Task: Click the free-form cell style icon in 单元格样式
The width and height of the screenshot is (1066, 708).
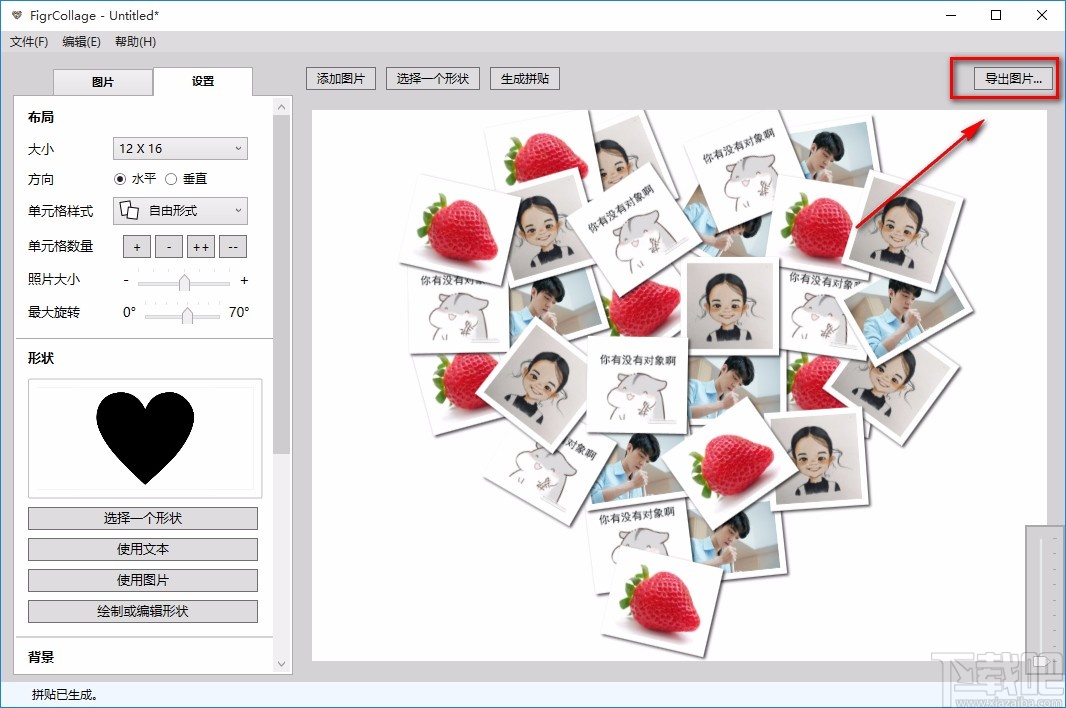Action: [131, 211]
